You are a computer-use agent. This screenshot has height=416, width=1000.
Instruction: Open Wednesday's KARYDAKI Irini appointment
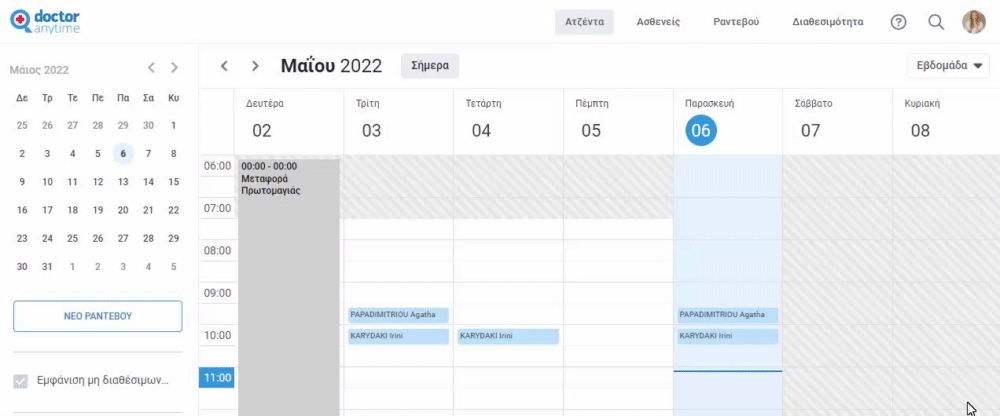tap(508, 336)
